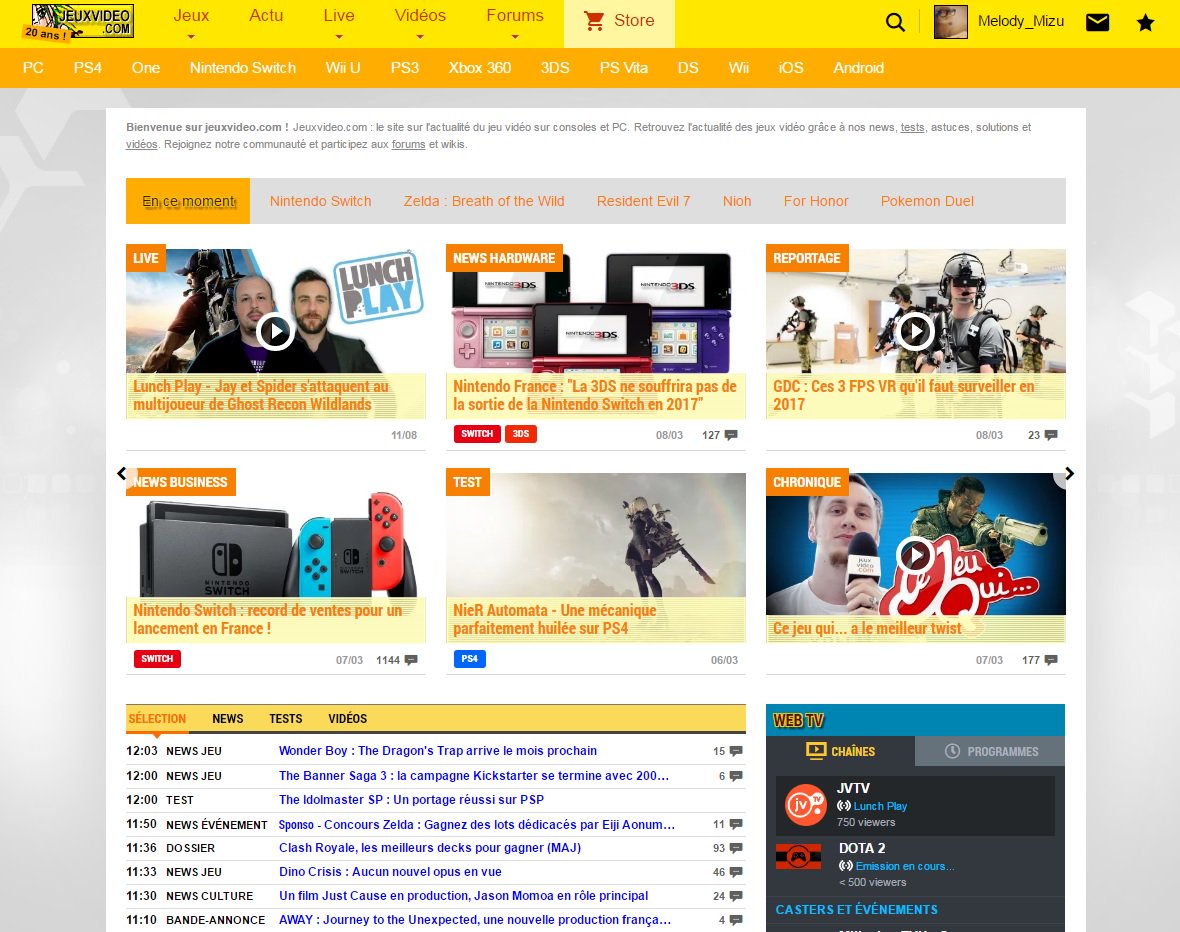Open the forums link in welcome text

[x=409, y=144]
